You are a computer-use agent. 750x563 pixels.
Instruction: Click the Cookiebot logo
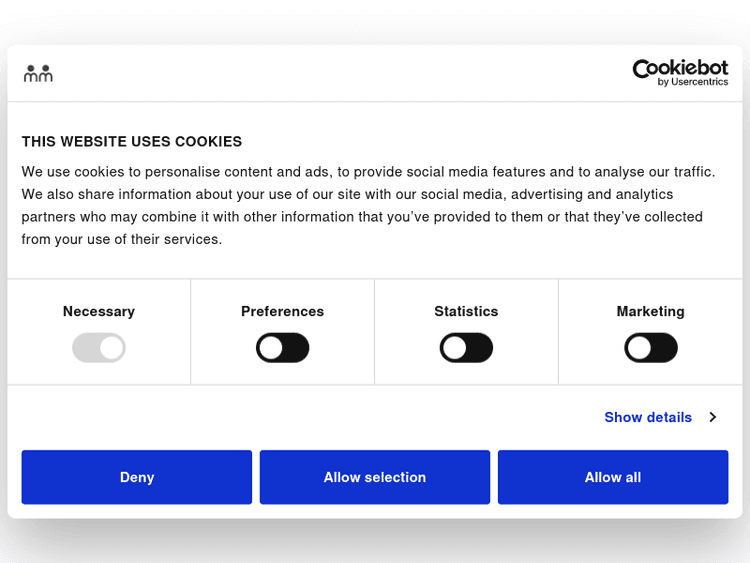pyautogui.click(x=680, y=68)
